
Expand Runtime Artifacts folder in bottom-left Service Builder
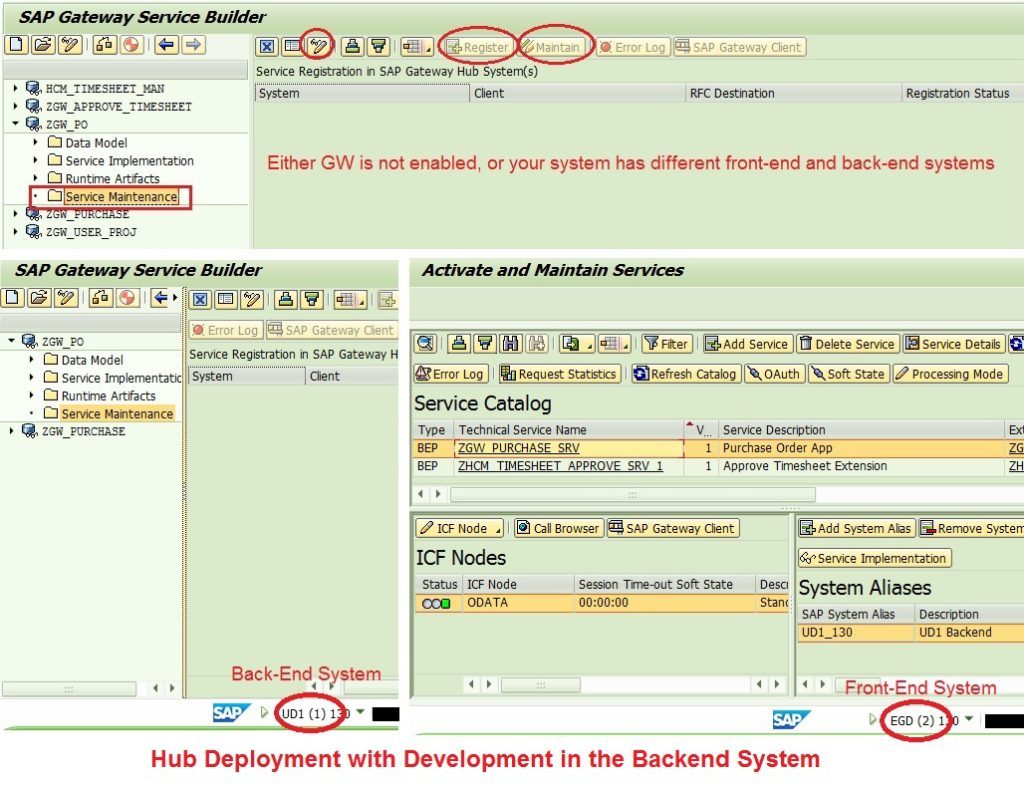click(31, 394)
